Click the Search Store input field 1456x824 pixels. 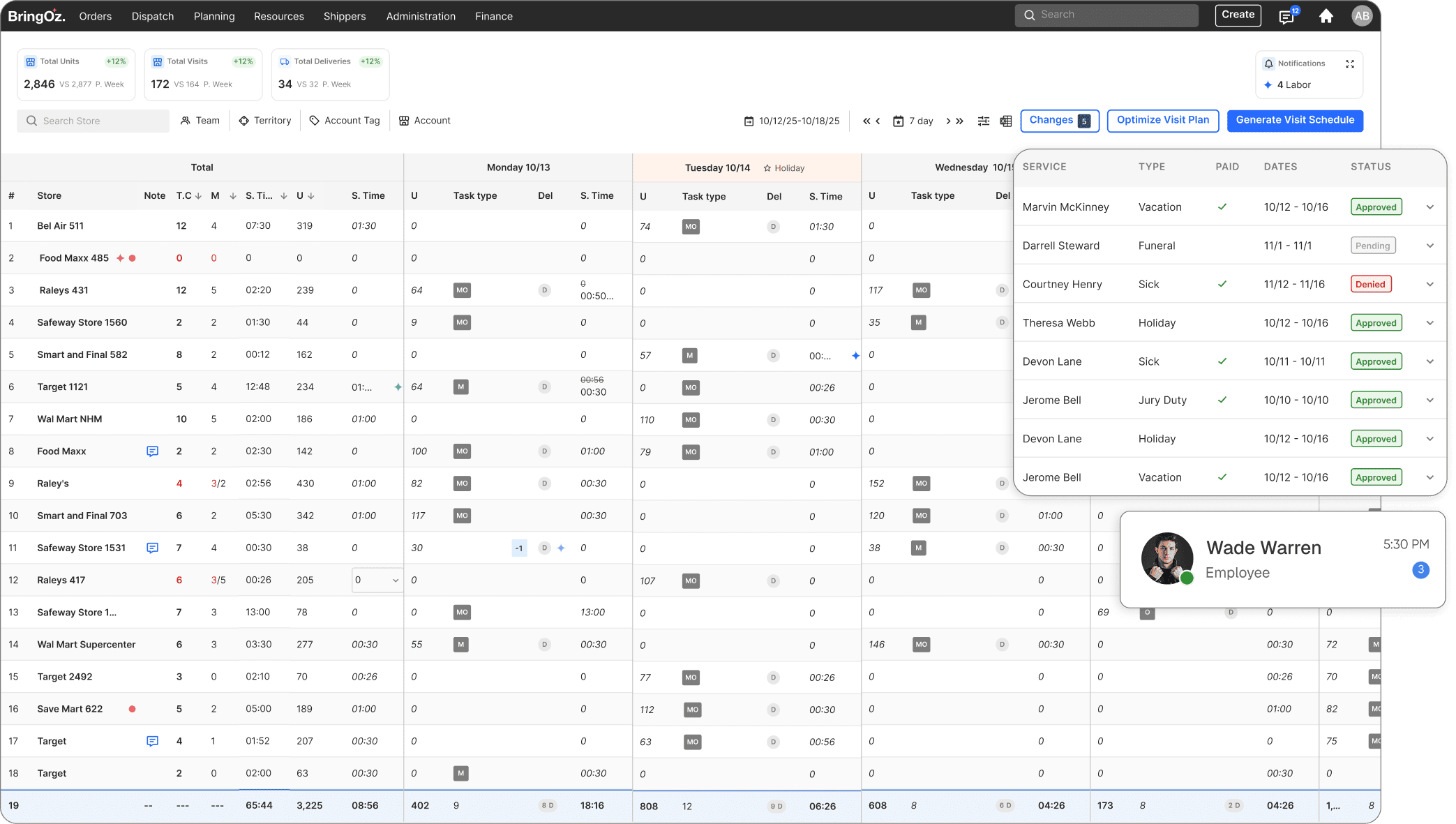pos(93,121)
